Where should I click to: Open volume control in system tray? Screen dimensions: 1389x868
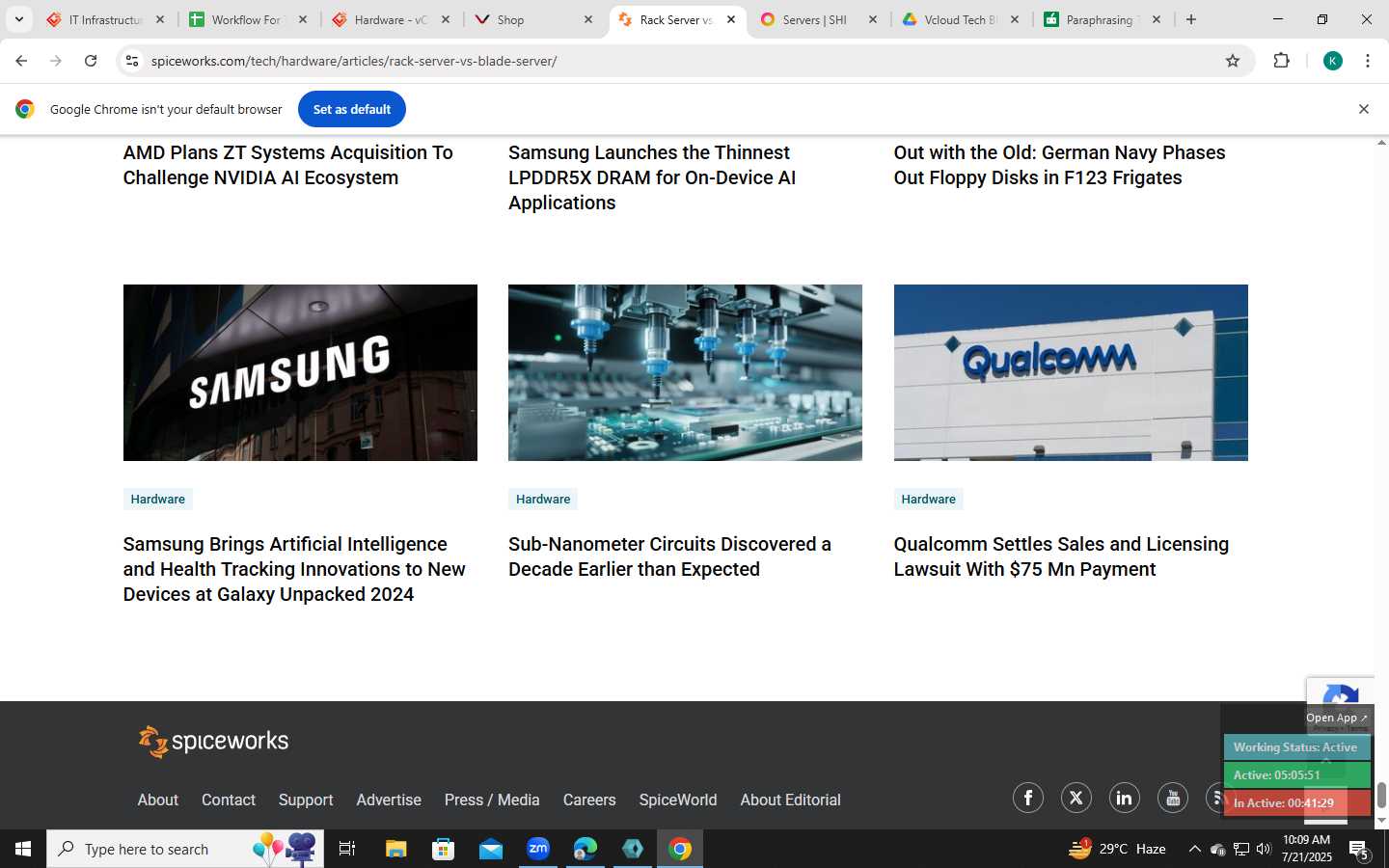[1264, 849]
